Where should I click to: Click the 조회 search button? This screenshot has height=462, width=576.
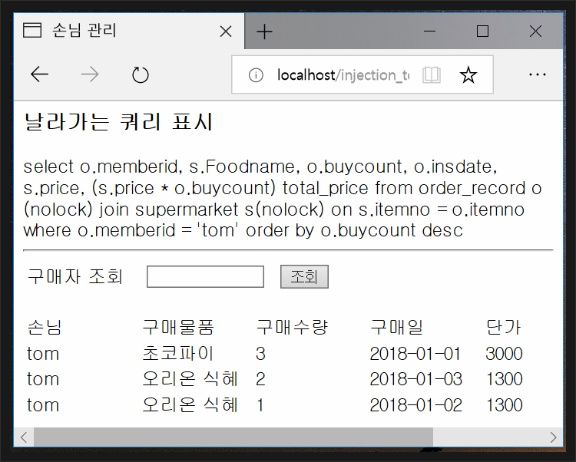pos(304,277)
